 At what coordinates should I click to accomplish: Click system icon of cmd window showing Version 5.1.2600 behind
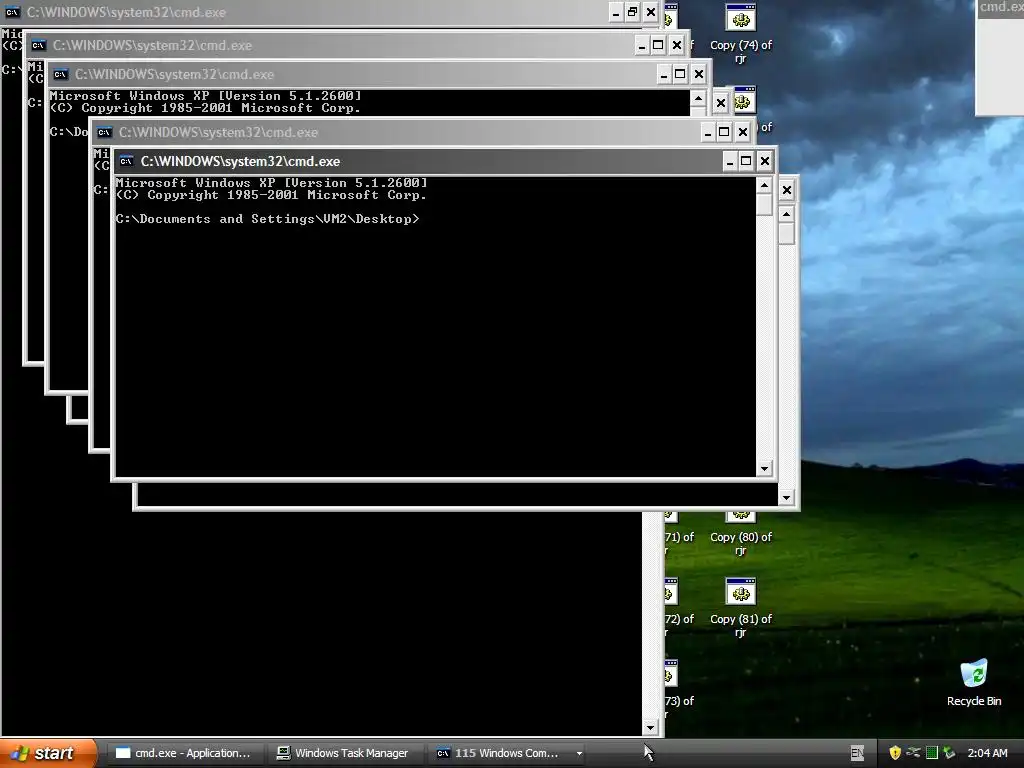point(61,74)
